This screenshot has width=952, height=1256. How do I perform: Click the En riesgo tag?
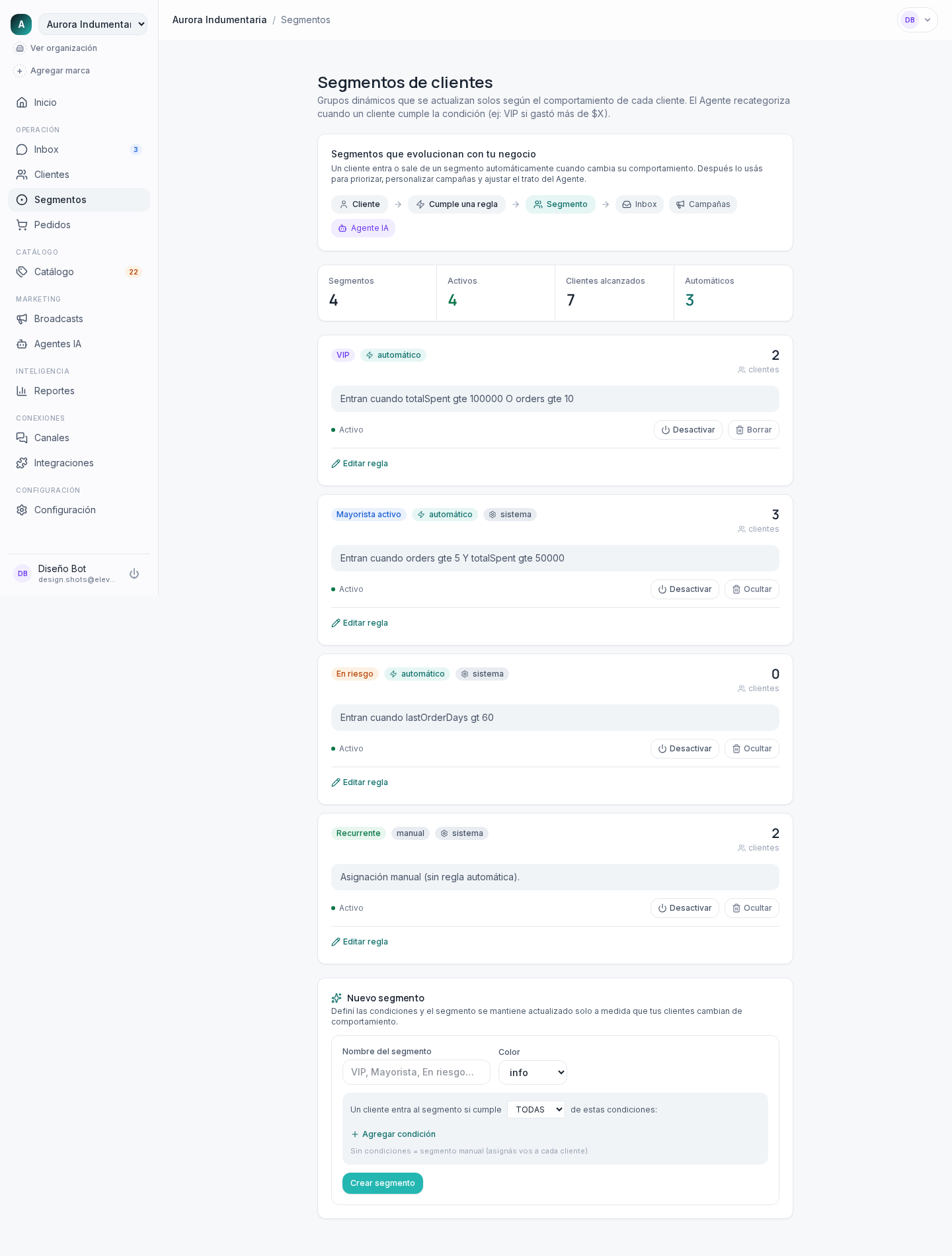click(x=355, y=674)
